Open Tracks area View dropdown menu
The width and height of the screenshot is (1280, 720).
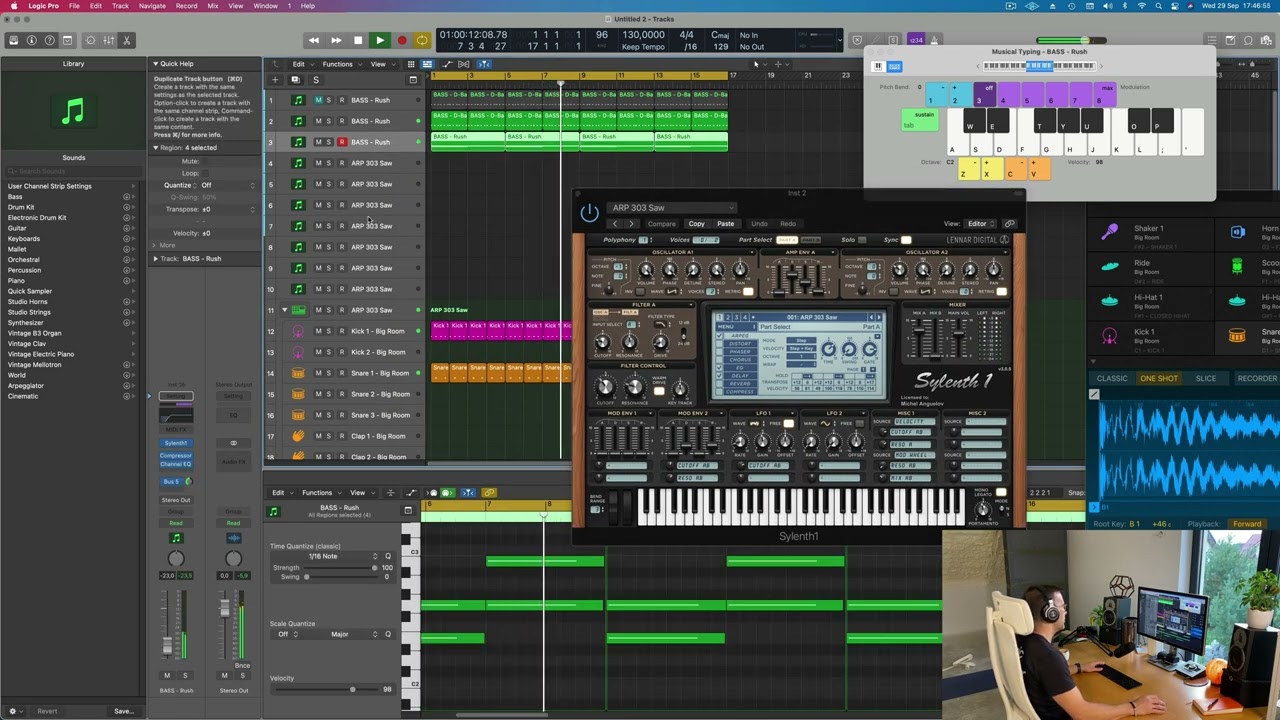pyautogui.click(x=381, y=64)
